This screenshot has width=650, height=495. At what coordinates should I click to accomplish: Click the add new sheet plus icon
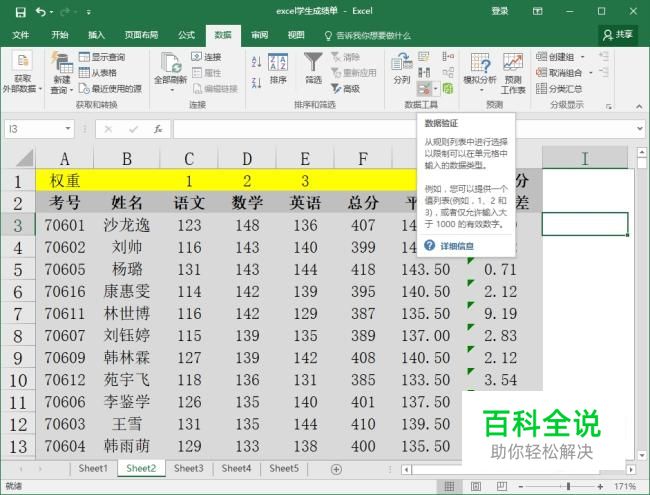336,469
